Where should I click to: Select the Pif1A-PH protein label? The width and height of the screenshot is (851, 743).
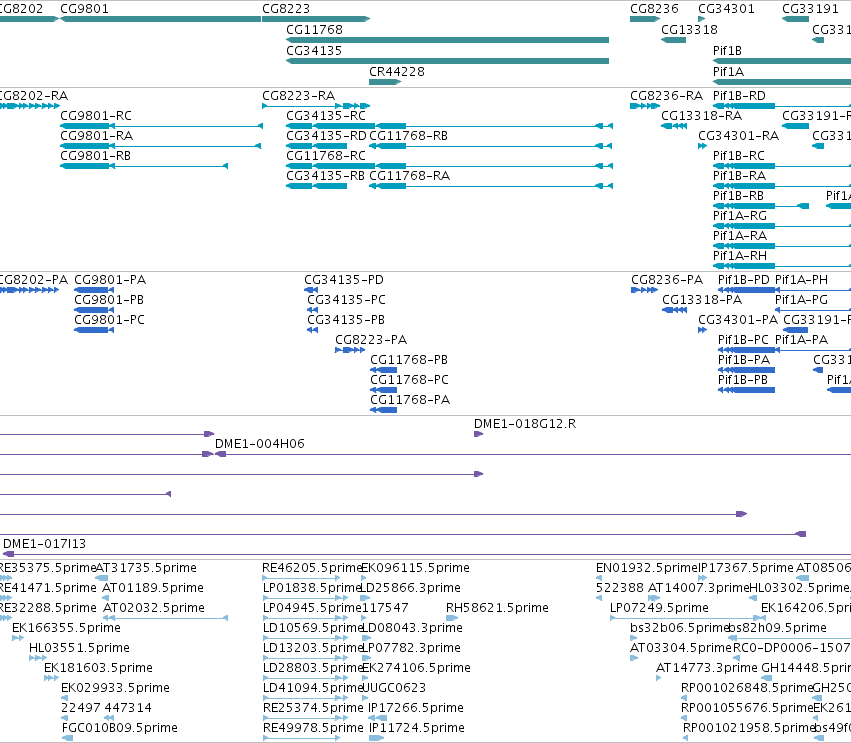tap(801, 280)
